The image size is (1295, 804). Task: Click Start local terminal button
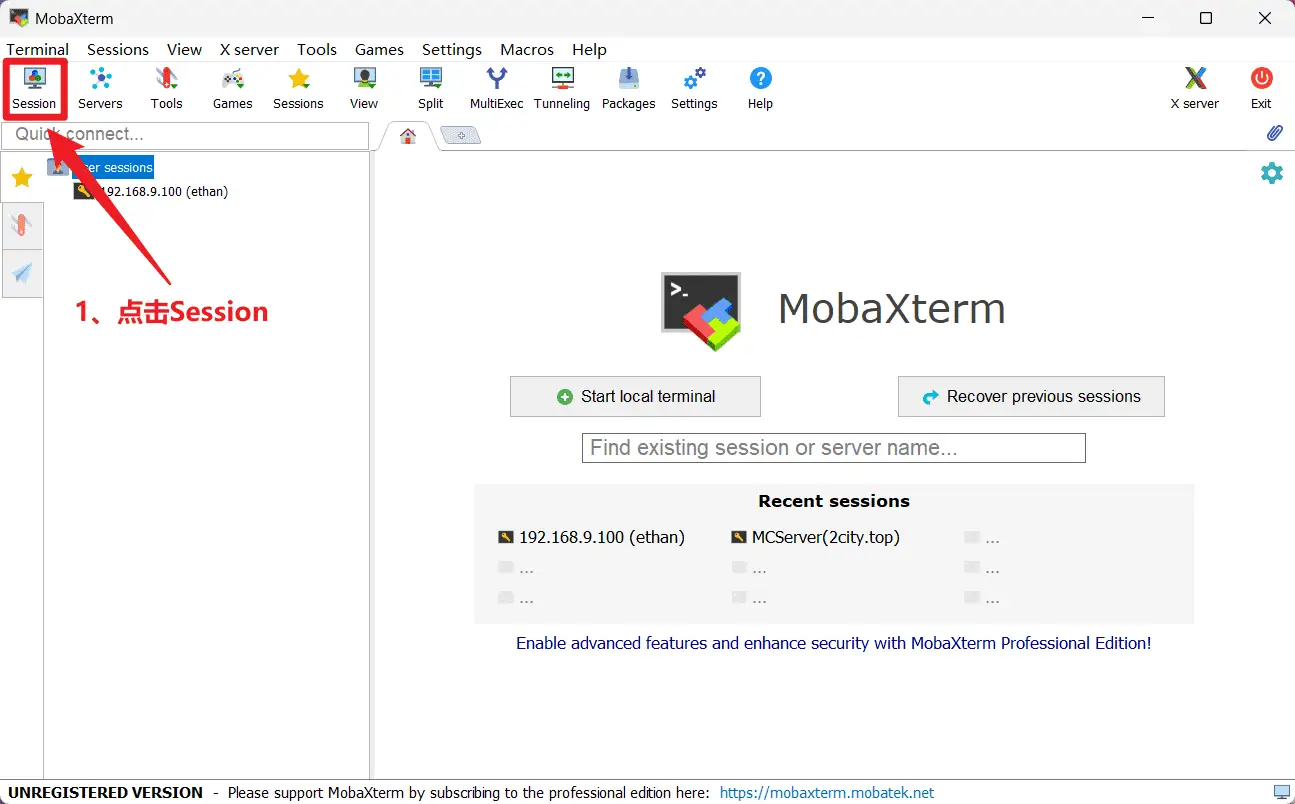point(635,396)
